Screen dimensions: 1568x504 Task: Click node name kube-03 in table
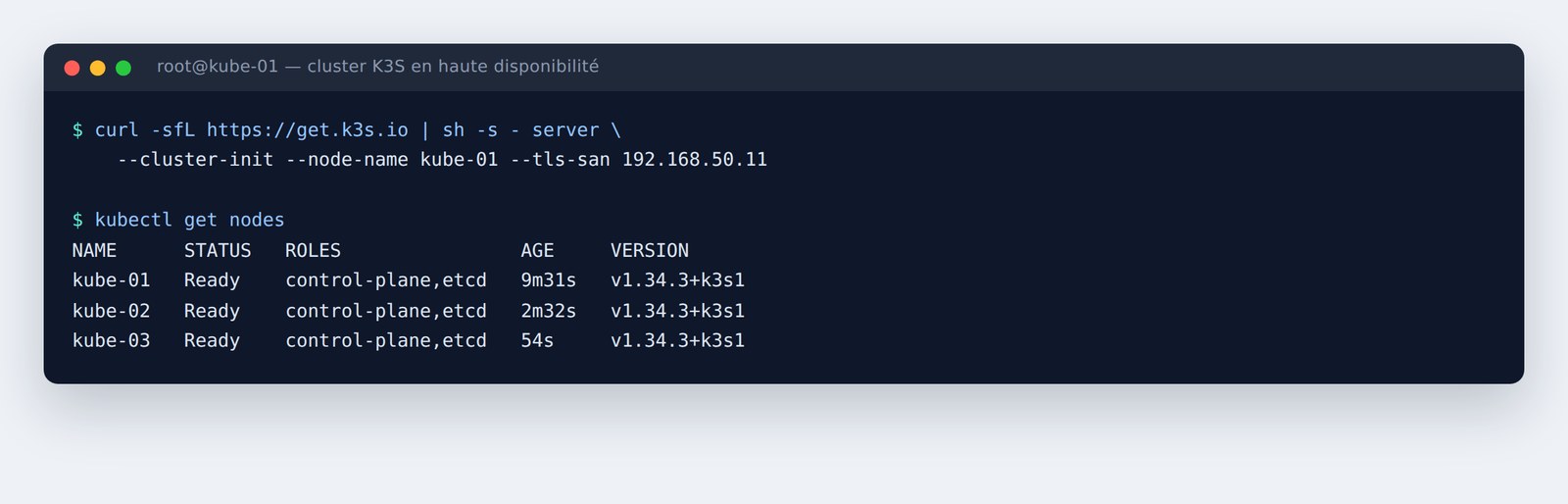(111, 340)
